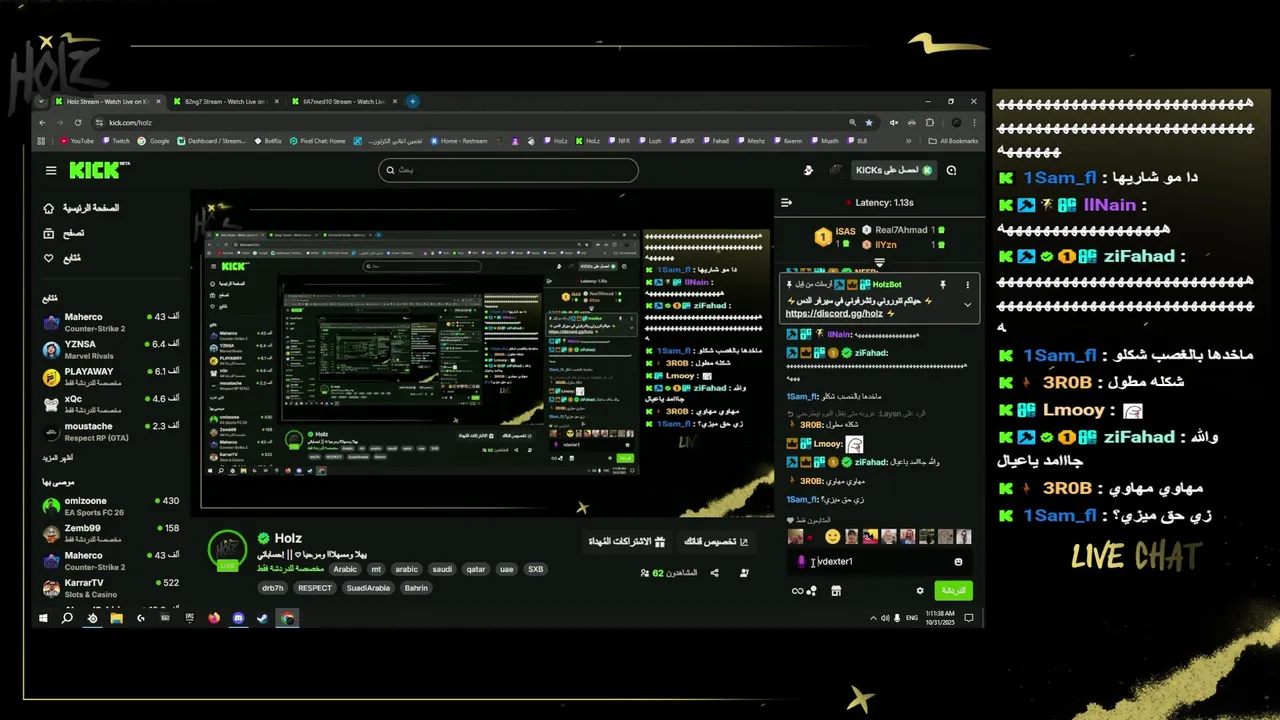The width and height of the screenshot is (1280, 720).
Task: Click the get KICKs button
Action: click(893, 171)
